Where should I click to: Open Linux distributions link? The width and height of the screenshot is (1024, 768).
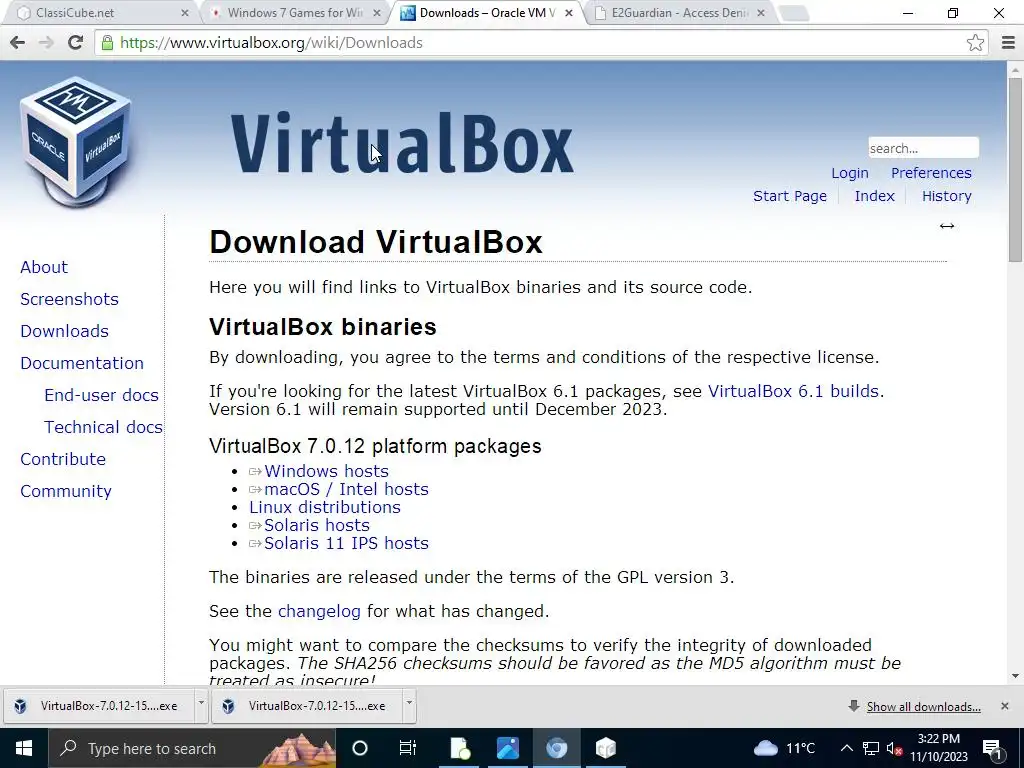pyautogui.click(x=325, y=507)
